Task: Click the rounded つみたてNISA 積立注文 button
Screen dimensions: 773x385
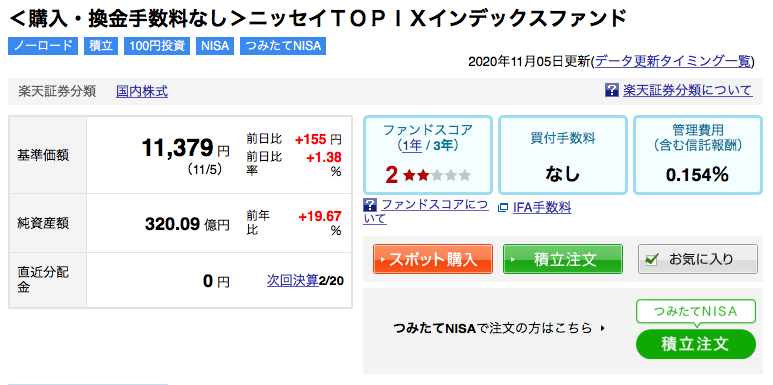Action: pyautogui.click(x=696, y=344)
